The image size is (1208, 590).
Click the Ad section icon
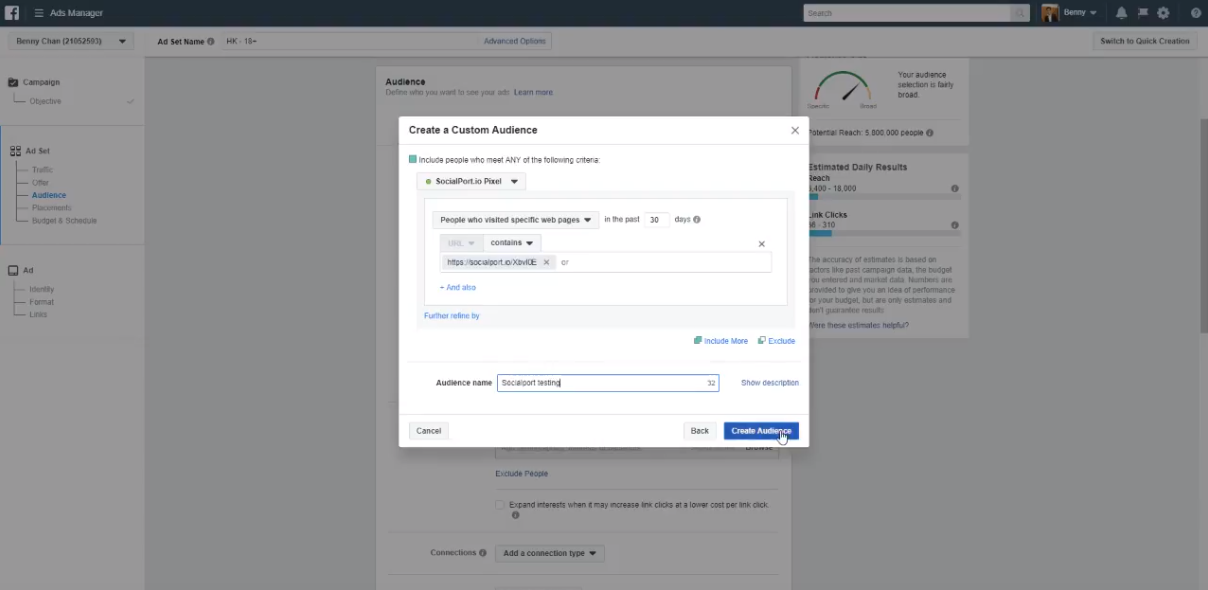14,270
